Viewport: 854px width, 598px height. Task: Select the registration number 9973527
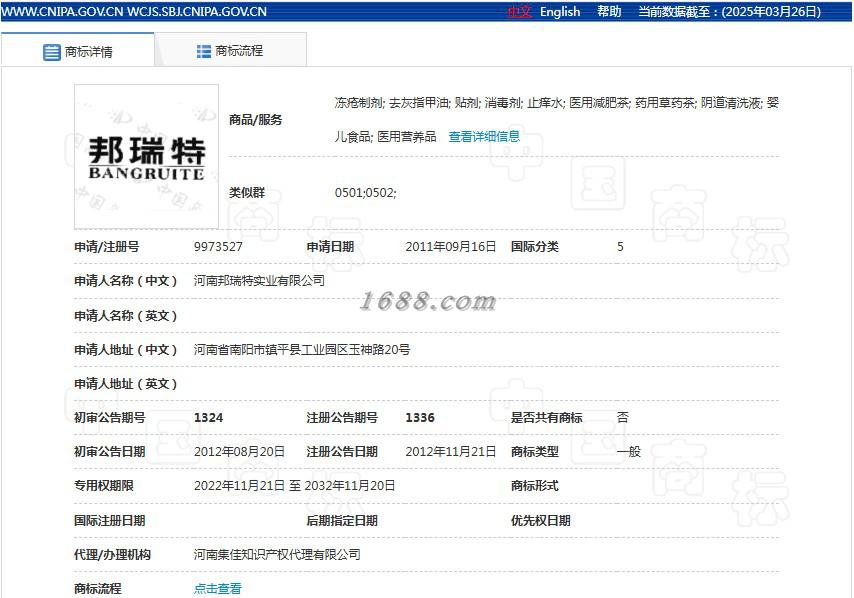(218, 247)
